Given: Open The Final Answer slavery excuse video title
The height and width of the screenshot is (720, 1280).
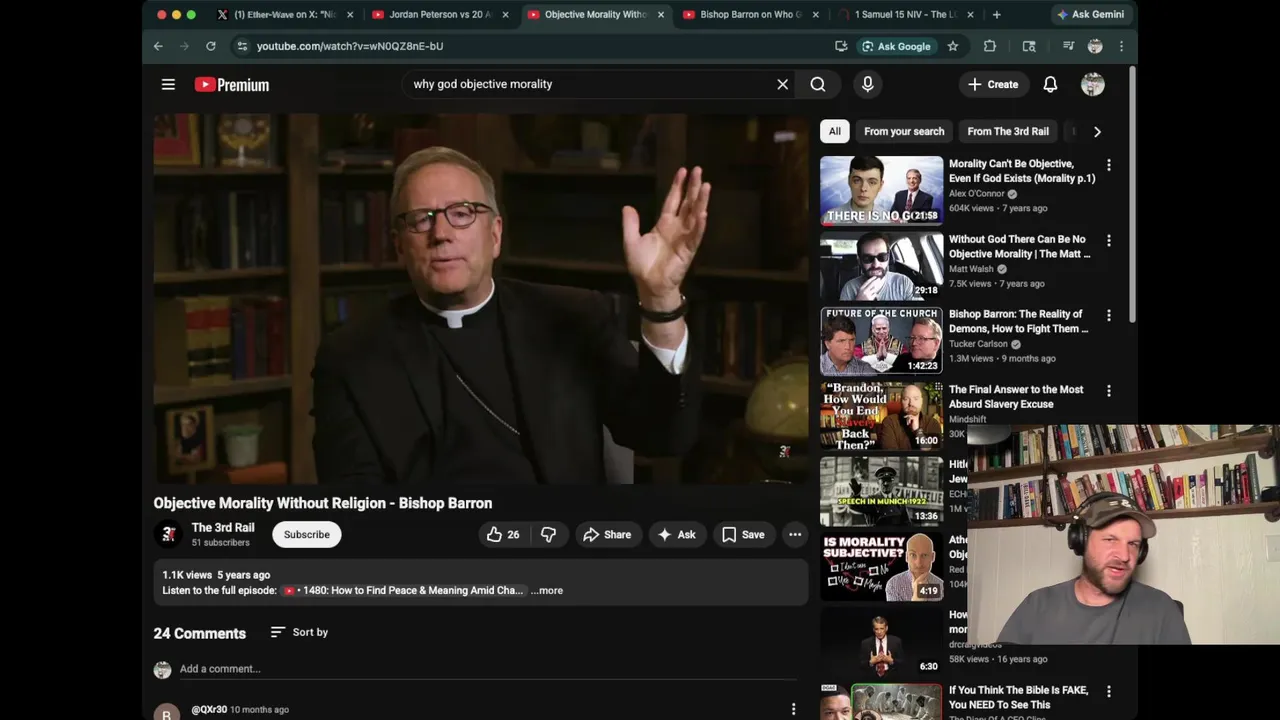Looking at the screenshot, I should (x=1016, y=396).
